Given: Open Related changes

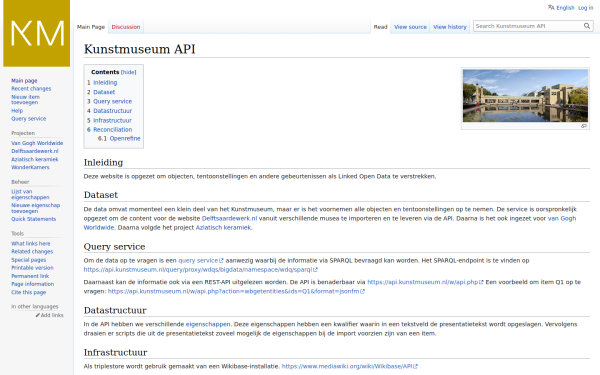Looking at the screenshot, I should click(32, 252).
